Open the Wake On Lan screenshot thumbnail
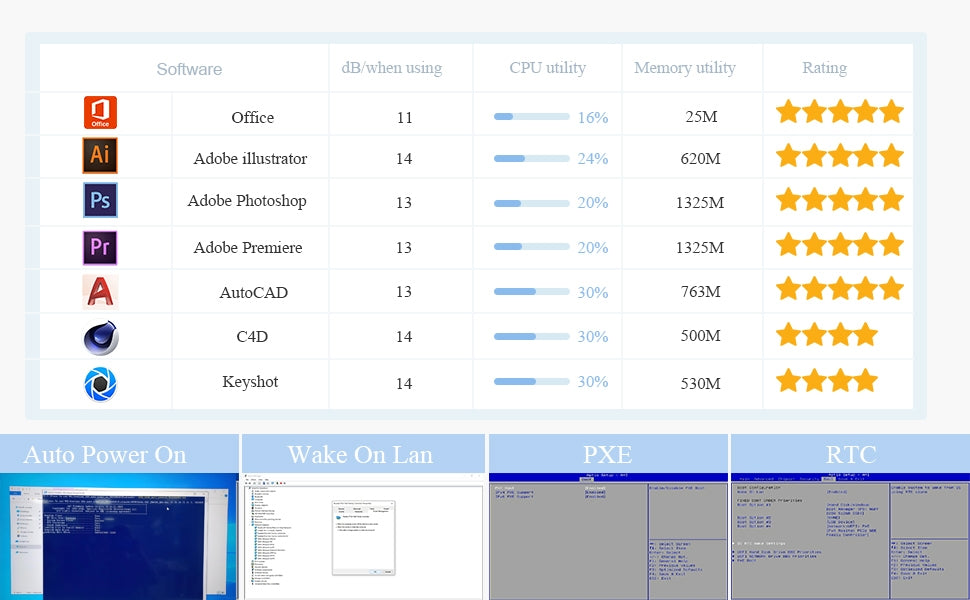The image size is (970, 600). coord(363,537)
